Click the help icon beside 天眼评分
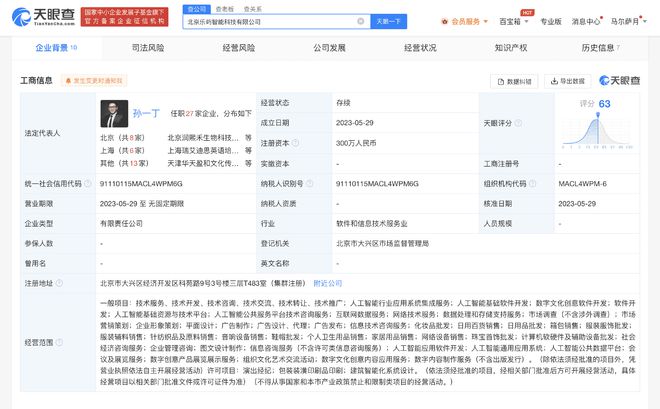Screen dimensions: 660x409 coord(518,123)
